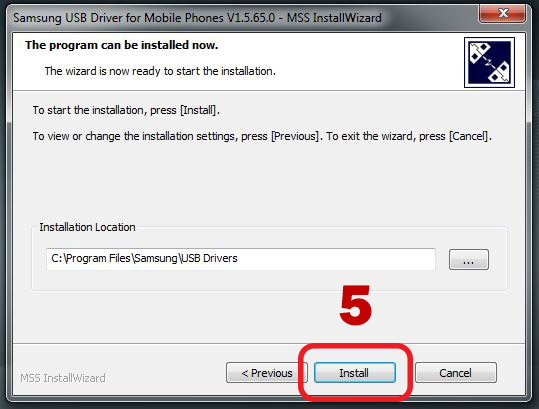539x409 pixels.
Task: Click the 'wizard is now ready' subtitle text
Action: 160,71
